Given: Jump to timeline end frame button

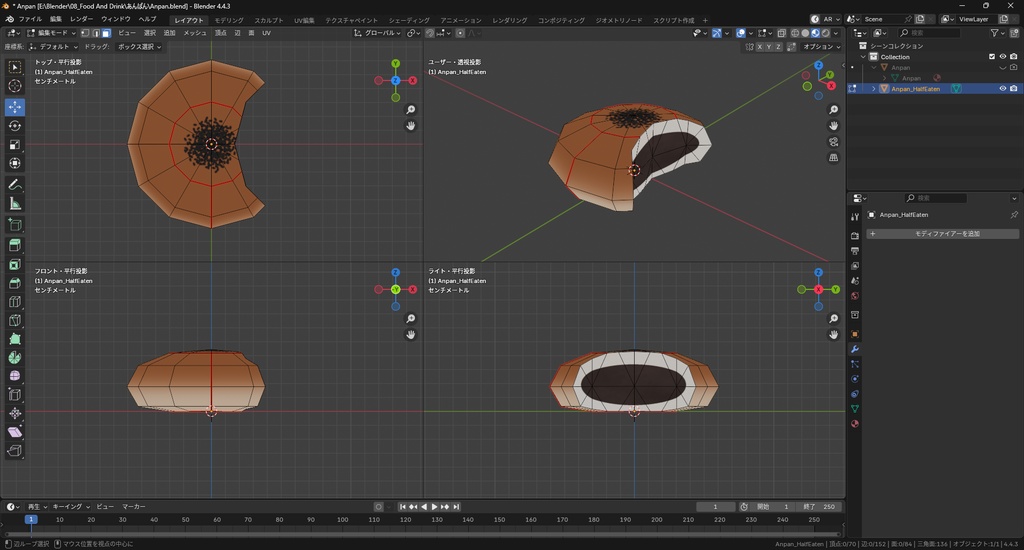Looking at the screenshot, I should click(x=456, y=507).
